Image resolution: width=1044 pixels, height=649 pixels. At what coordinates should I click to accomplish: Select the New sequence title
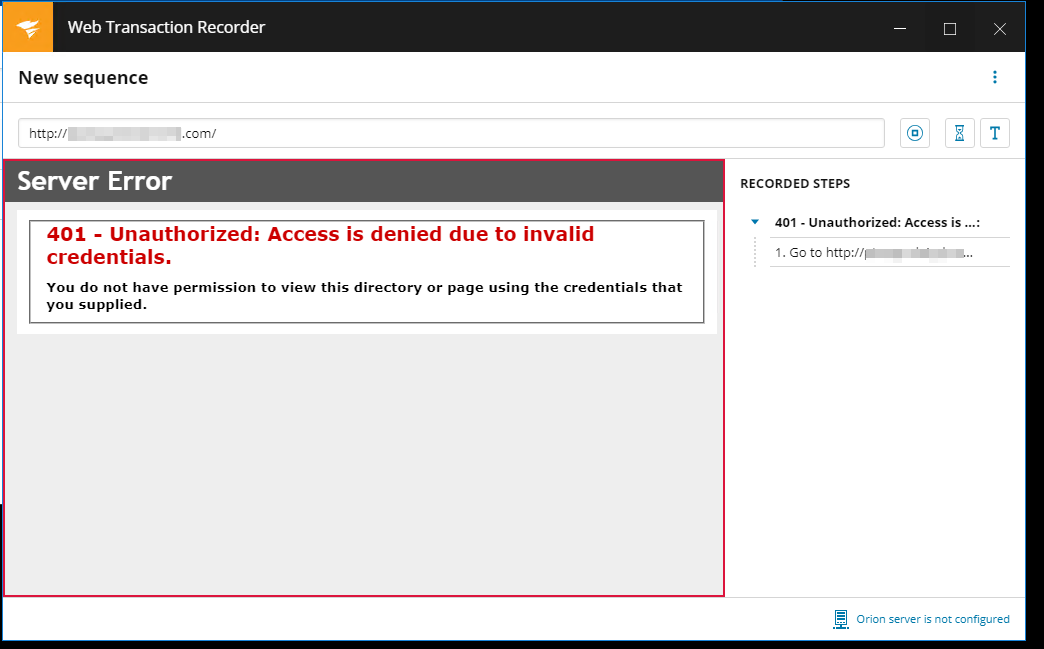(x=83, y=77)
